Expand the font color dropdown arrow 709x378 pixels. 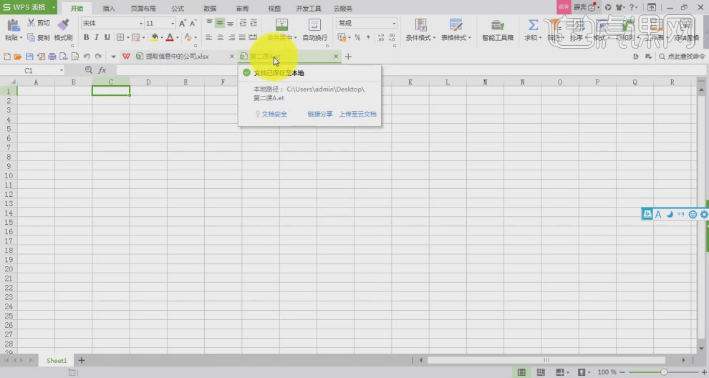[177, 38]
